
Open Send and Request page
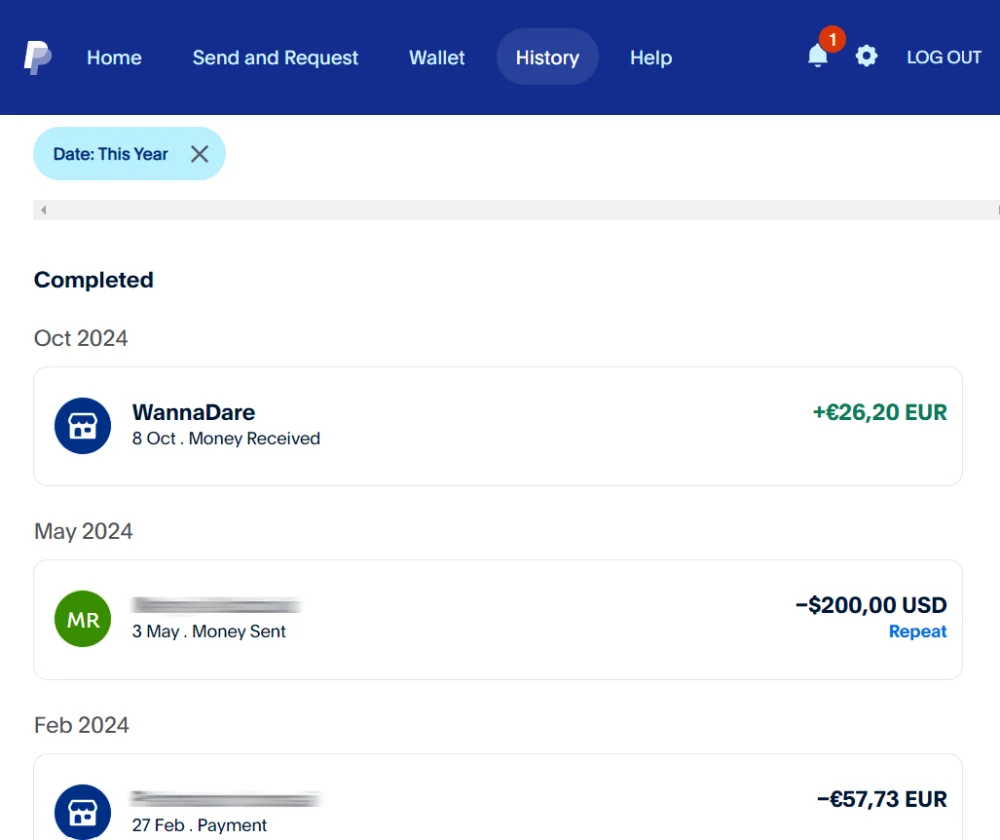pos(275,58)
